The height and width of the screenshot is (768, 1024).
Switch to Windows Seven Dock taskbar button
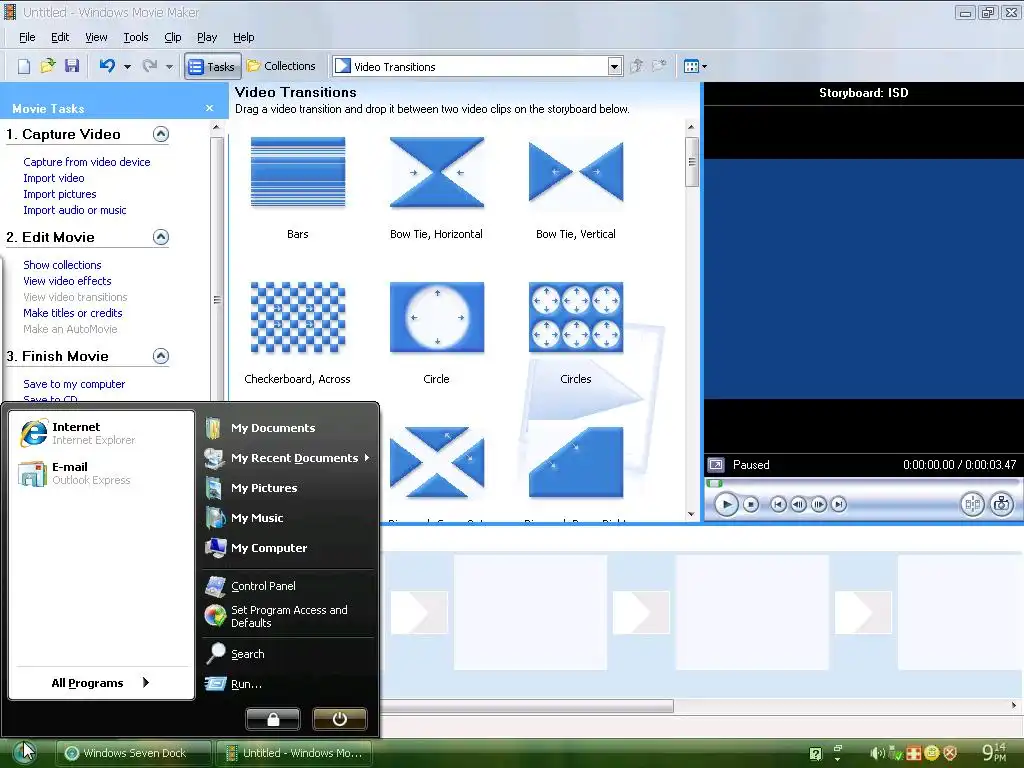[x=135, y=753]
